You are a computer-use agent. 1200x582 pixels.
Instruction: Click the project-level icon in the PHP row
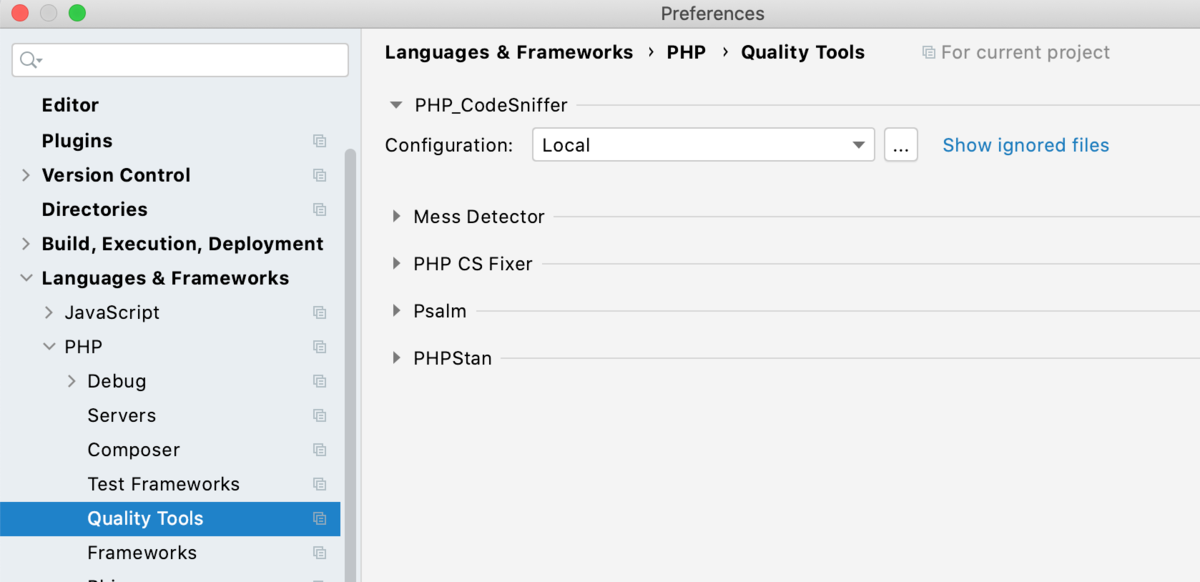pos(320,347)
